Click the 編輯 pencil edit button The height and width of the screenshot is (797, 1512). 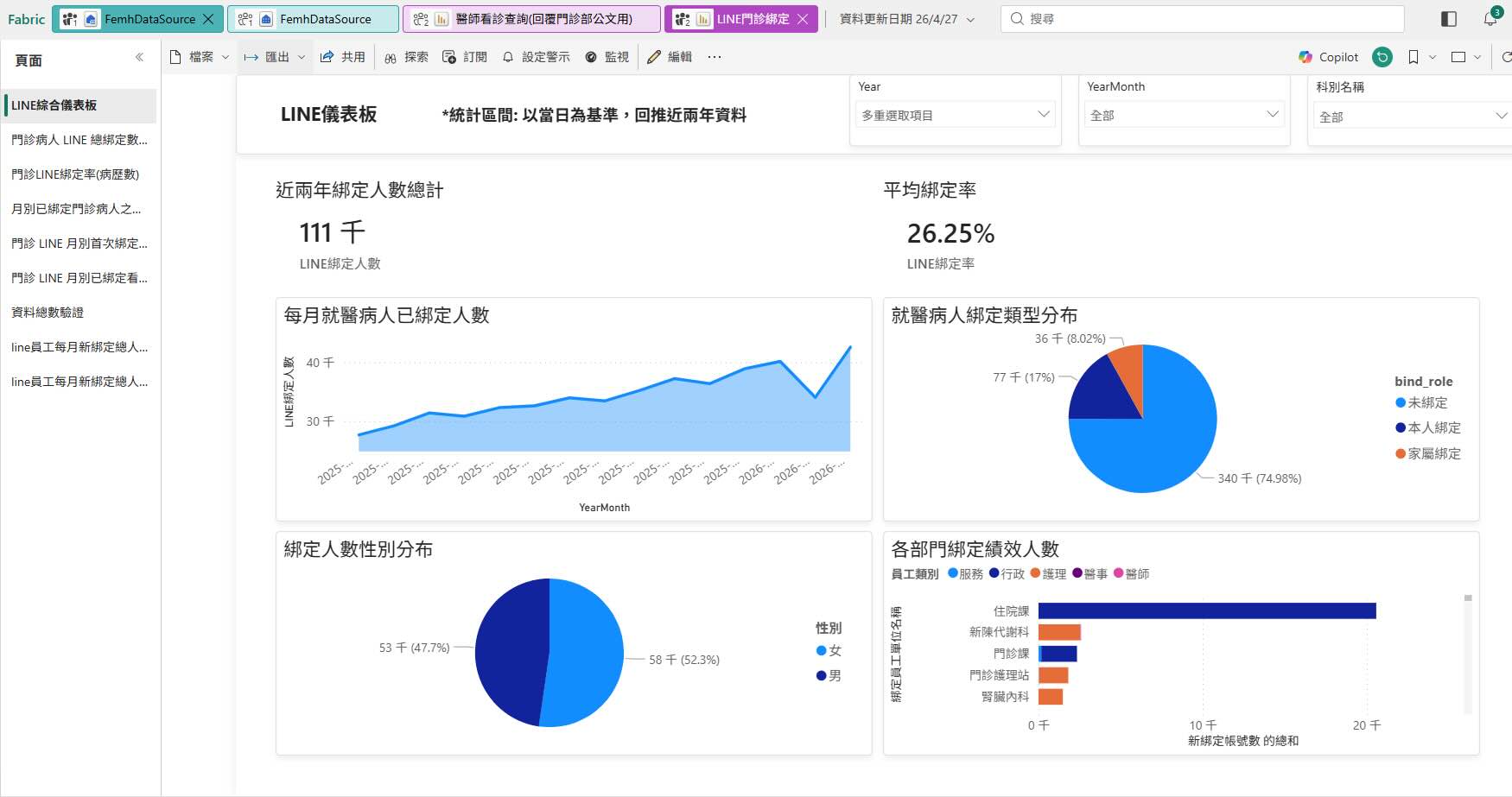[x=669, y=57]
